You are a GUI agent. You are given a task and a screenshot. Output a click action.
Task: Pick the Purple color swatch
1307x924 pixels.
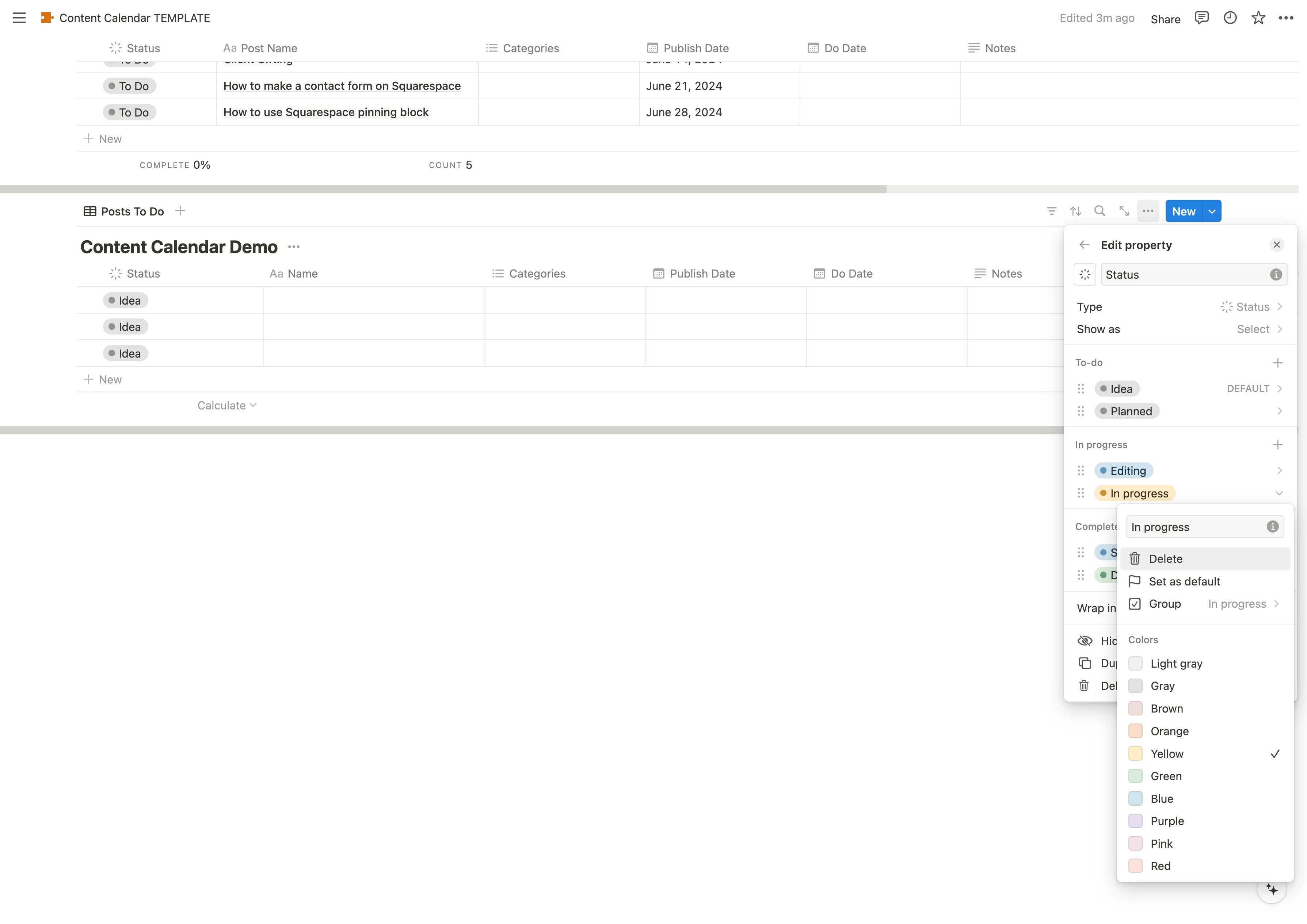pyautogui.click(x=1135, y=821)
